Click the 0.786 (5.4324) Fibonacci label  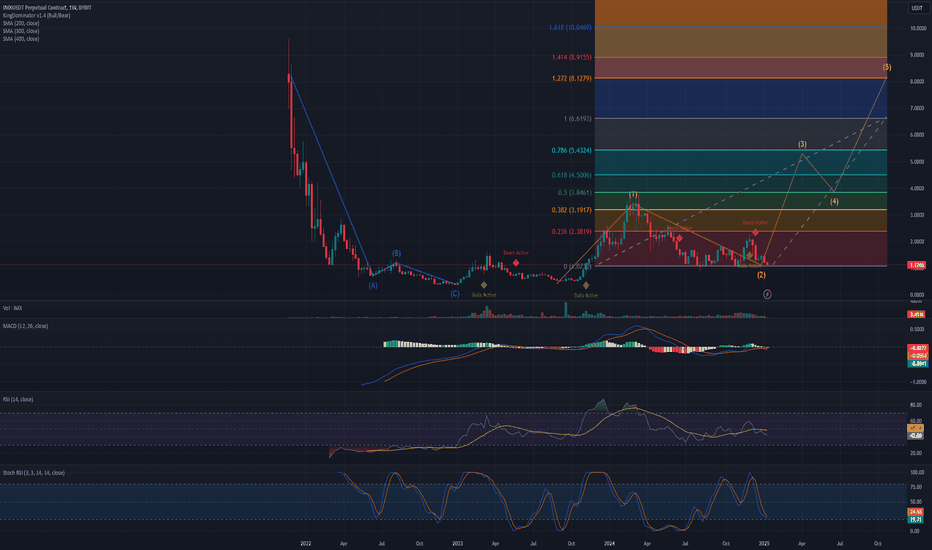coord(571,150)
